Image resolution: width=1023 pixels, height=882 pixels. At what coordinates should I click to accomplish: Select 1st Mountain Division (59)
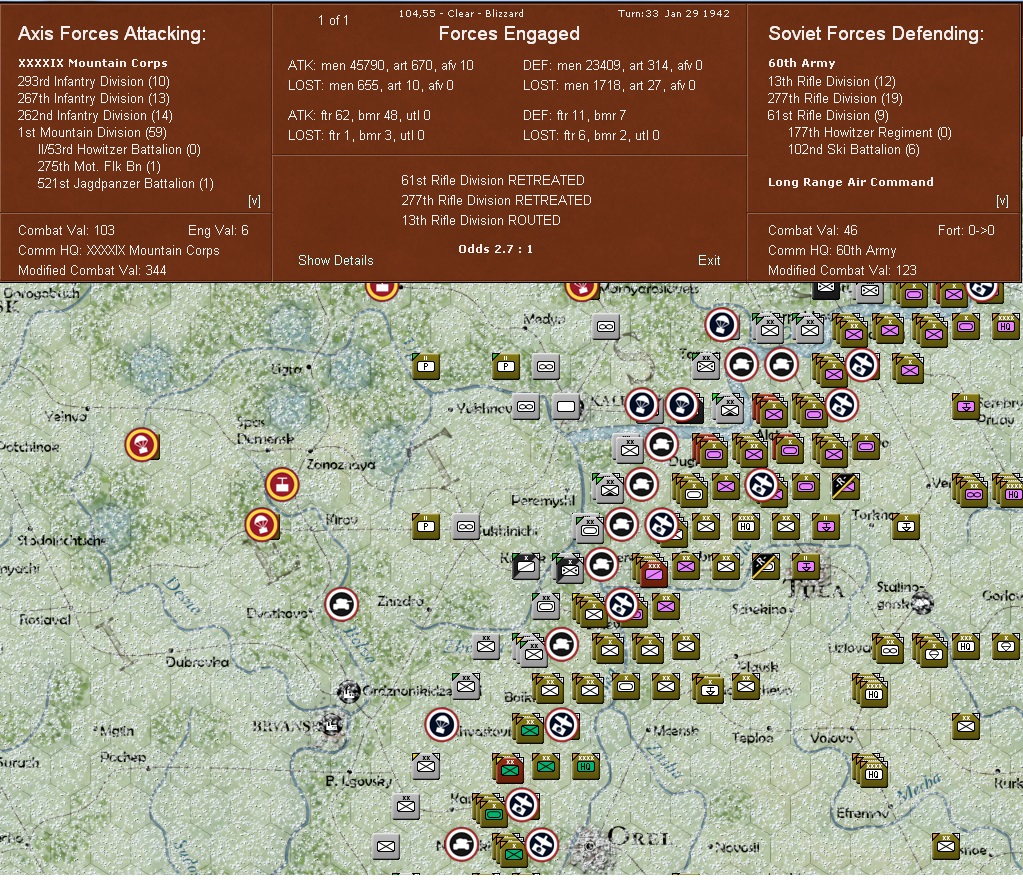(92, 132)
